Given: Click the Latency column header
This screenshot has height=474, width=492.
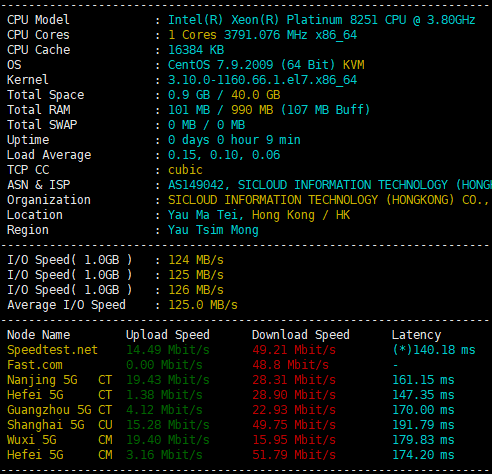Looking at the screenshot, I should [x=416, y=335].
